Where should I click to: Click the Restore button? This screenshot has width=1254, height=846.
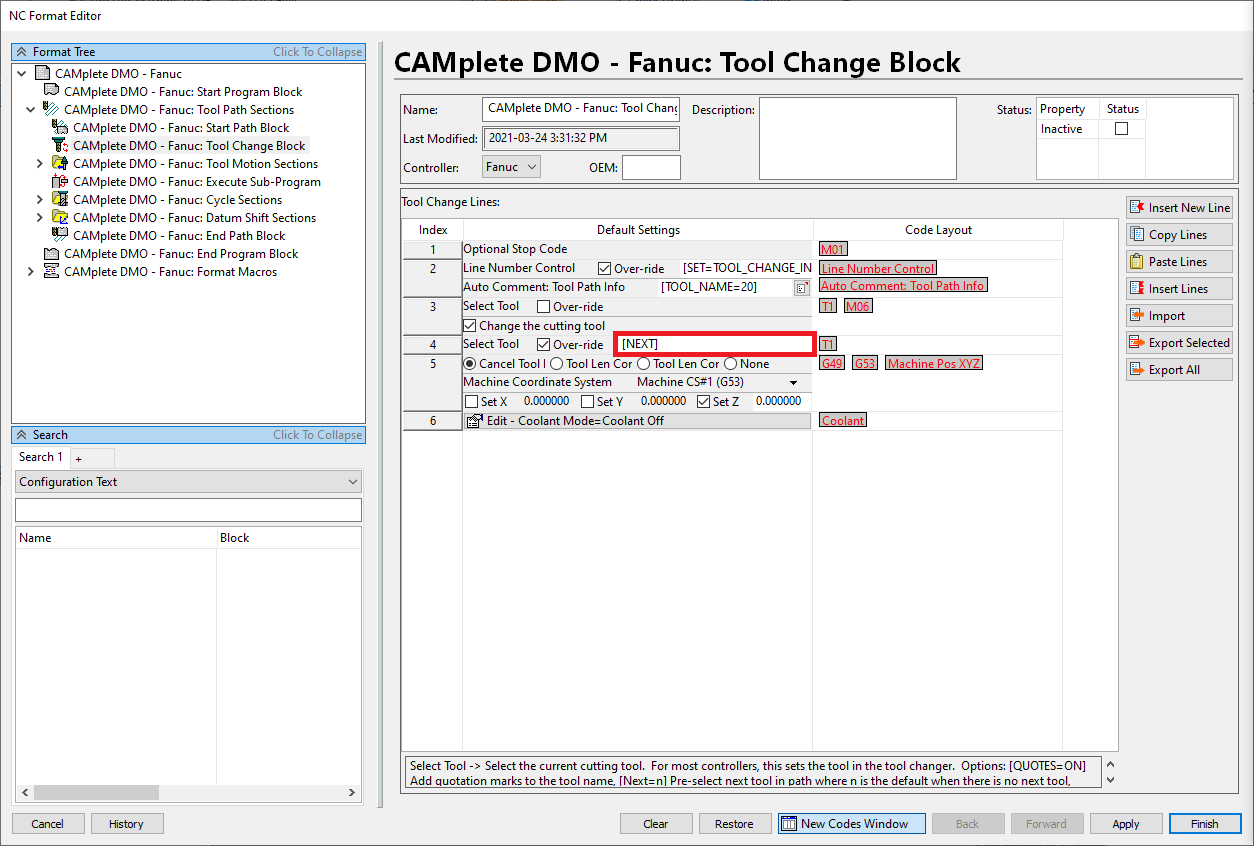click(x=734, y=824)
